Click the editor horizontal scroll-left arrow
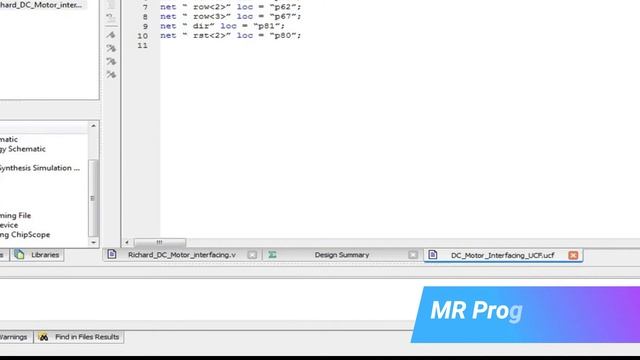The image size is (640, 360). point(127,242)
